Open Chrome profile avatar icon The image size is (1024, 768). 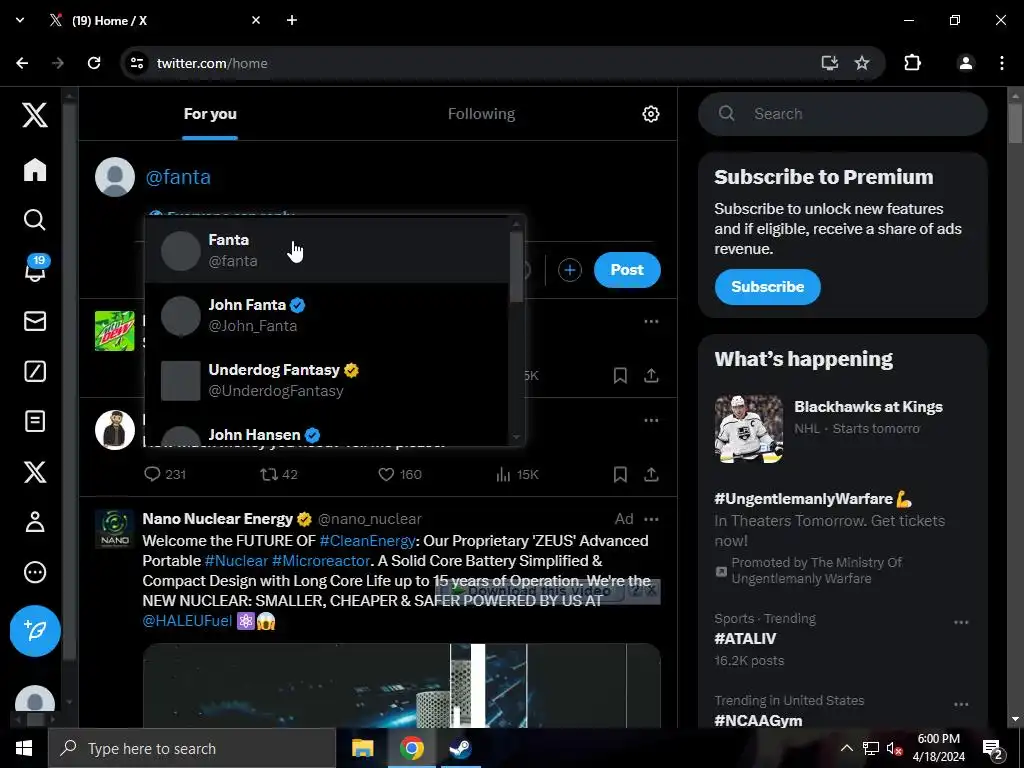965,63
